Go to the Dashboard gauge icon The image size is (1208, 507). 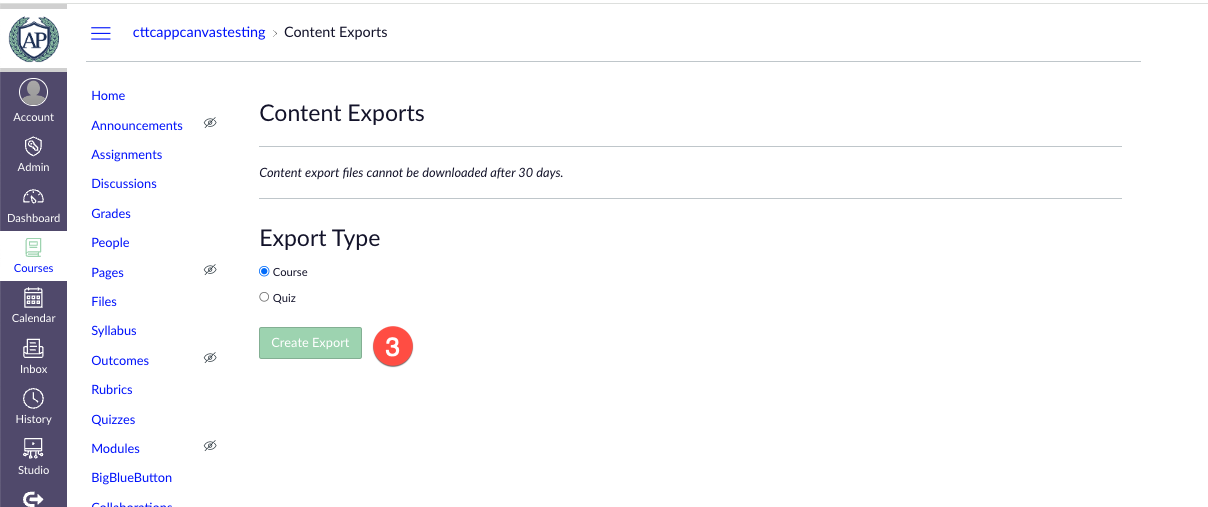click(x=33, y=197)
